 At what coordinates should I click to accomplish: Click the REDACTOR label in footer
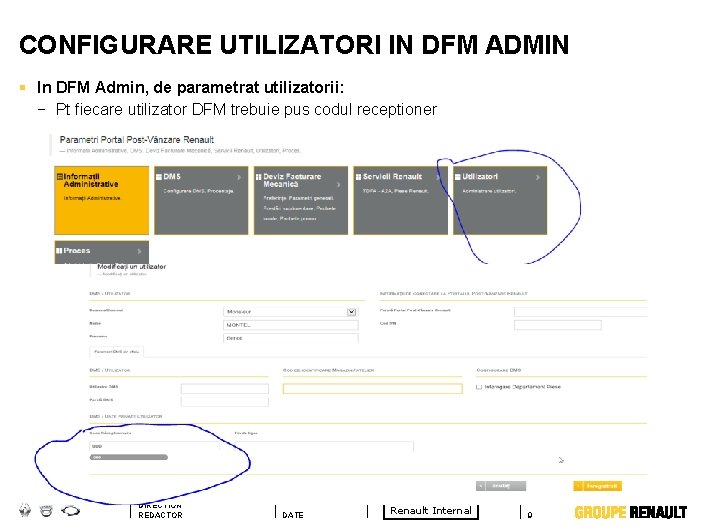(160, 515)
